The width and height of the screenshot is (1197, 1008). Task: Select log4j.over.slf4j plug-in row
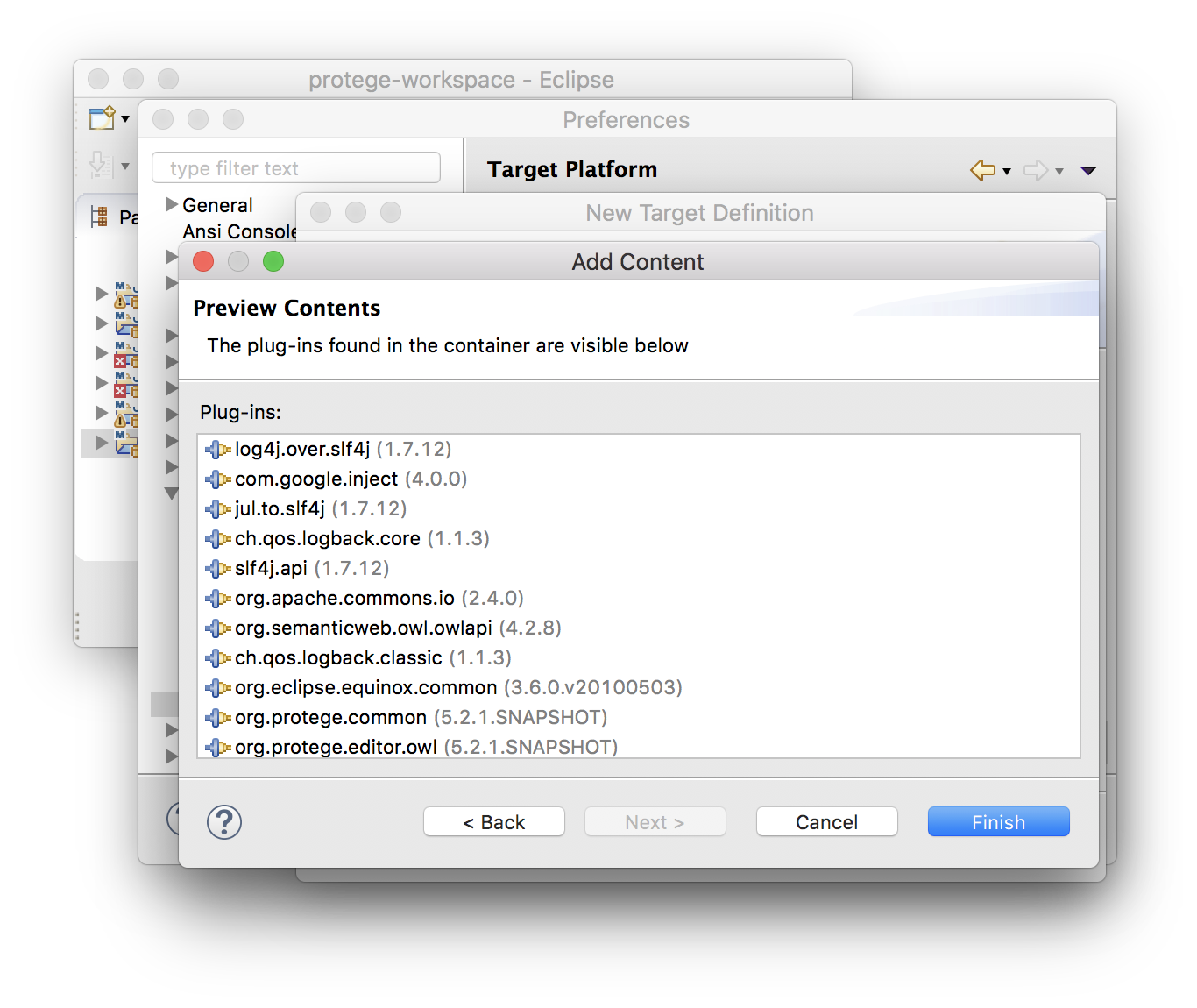pos(639,450)
